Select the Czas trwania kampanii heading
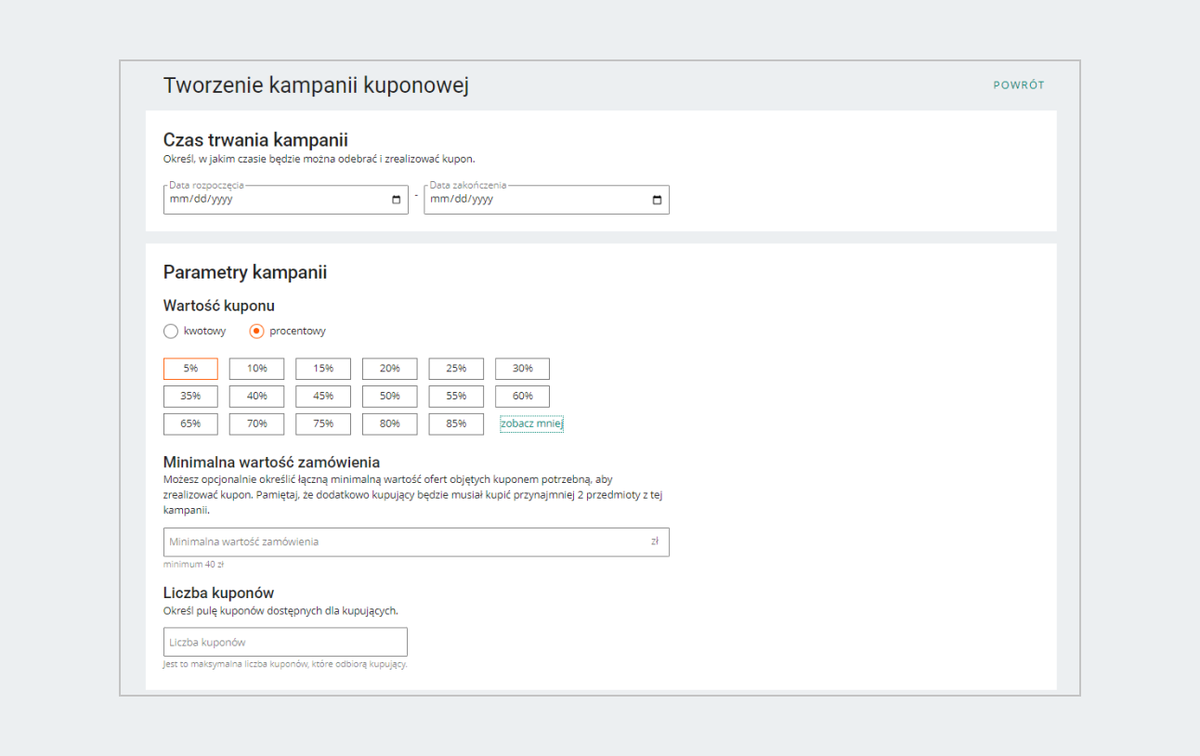This screenshot has height=756, width=1200. (x=255, y=141)
